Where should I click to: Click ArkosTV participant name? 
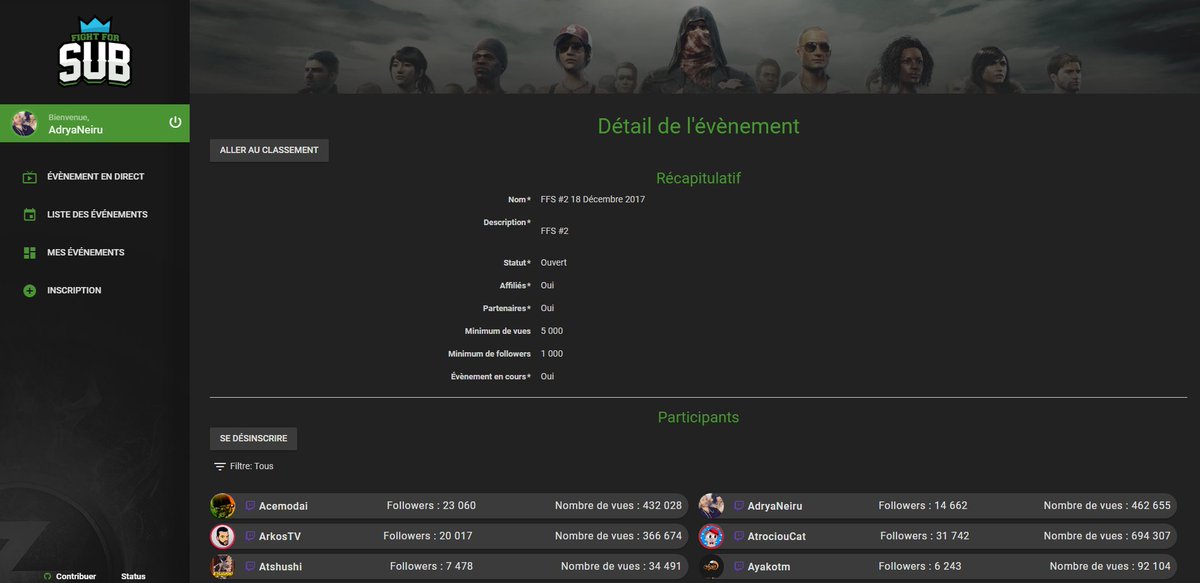click(280, 537)
